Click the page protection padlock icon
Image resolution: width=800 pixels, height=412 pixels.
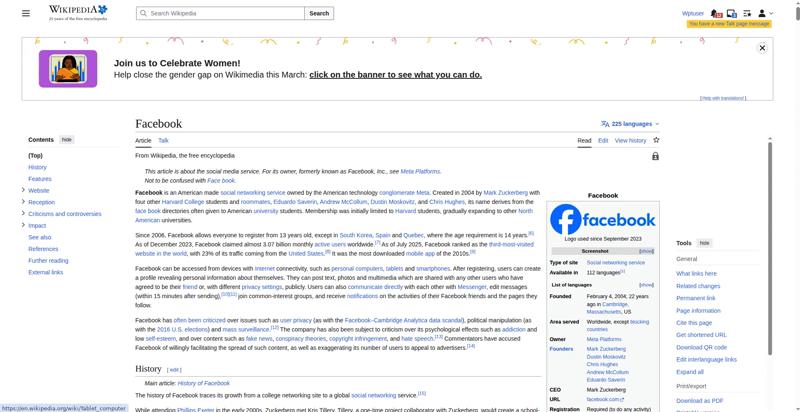point(655,156)
